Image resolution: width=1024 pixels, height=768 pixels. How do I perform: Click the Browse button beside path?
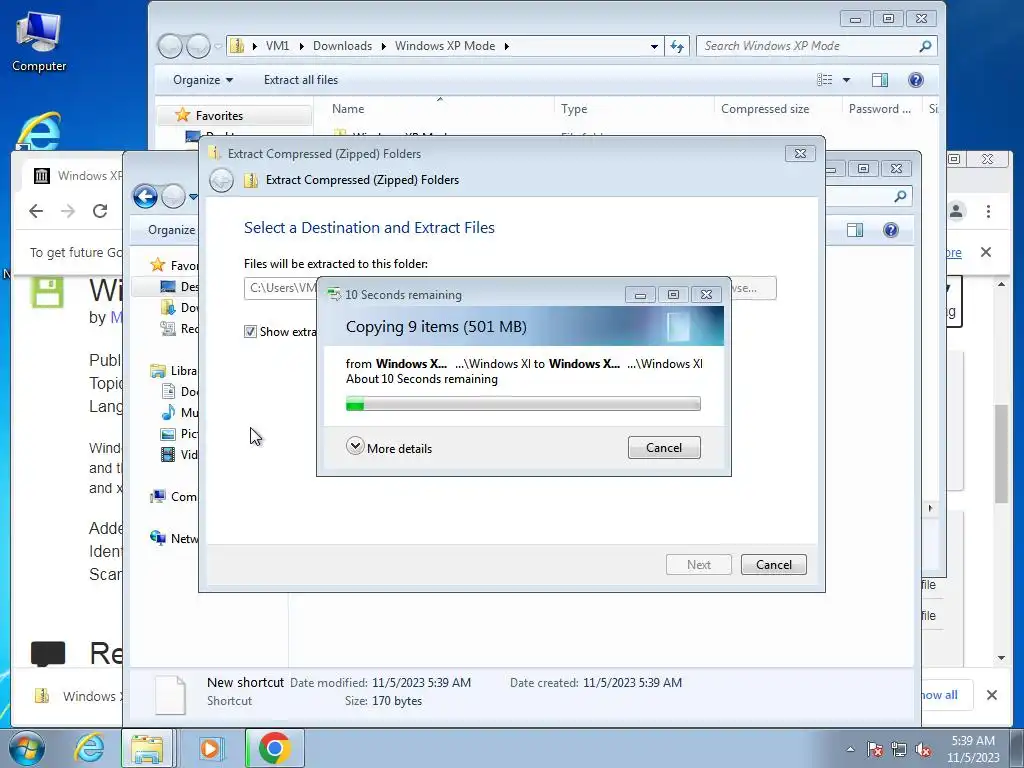(x=753, y=288)
